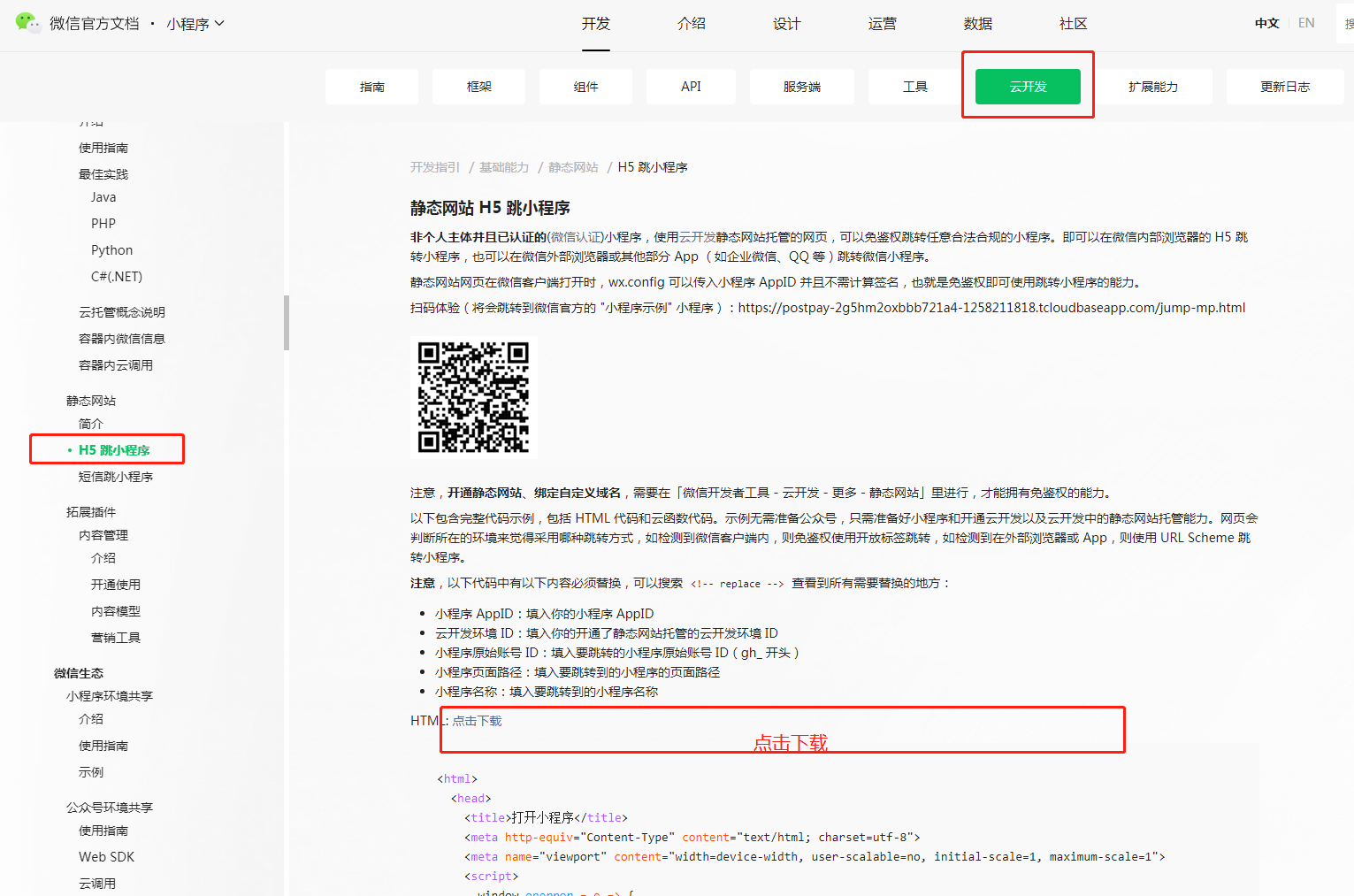This screenshot has height=896, width=1354.
Task: Click the 静态网站 sidebar heading
Action: coord(91,401)
